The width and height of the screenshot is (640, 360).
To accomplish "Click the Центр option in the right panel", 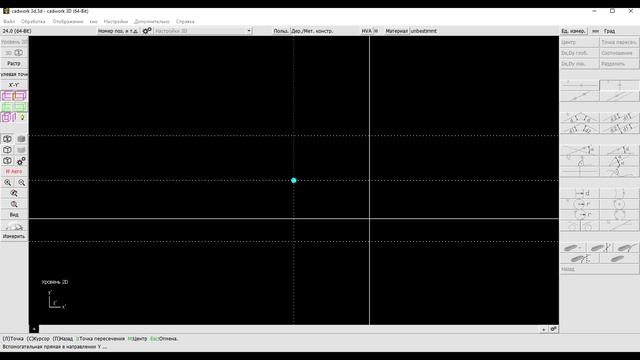I will (x=580, y=42).
